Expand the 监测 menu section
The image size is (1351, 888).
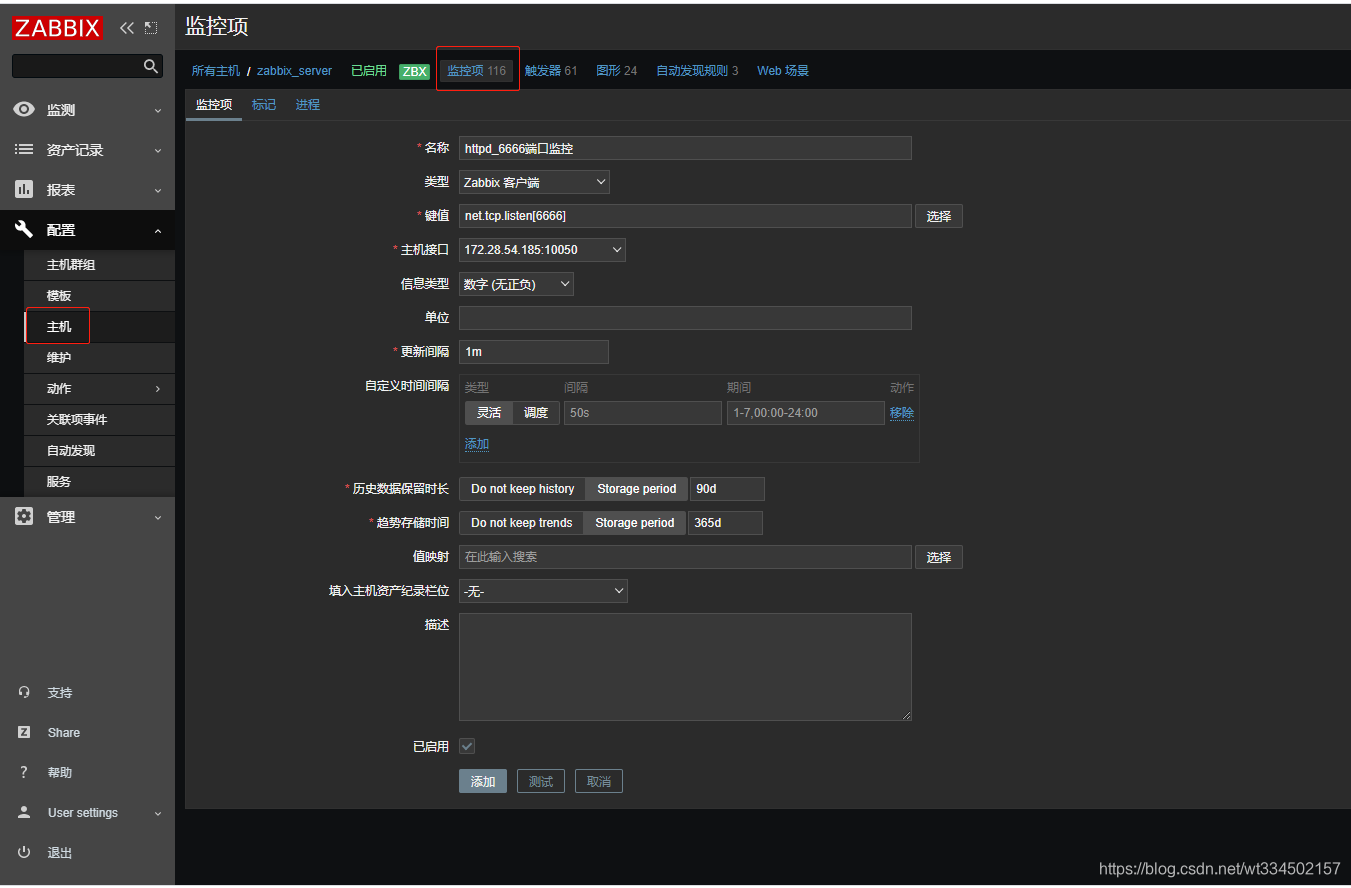(158, 111)
